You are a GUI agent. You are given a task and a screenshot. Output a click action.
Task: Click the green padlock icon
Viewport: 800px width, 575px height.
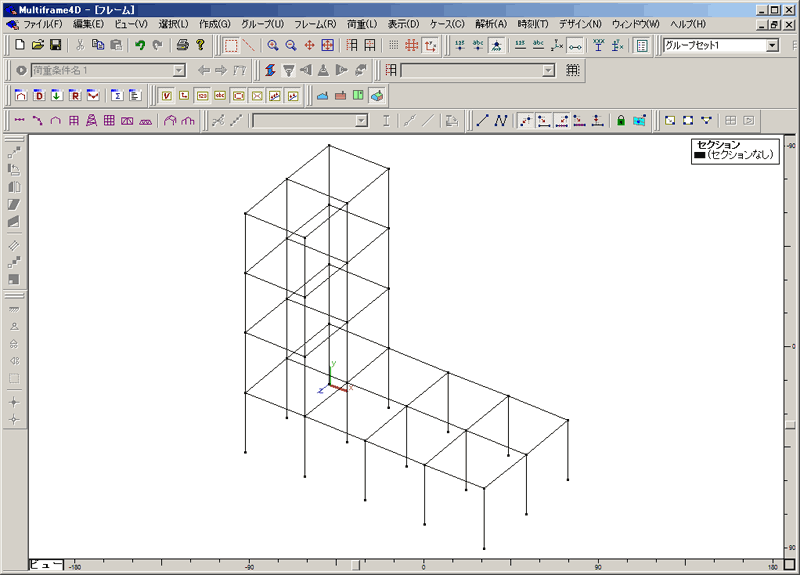620,120
